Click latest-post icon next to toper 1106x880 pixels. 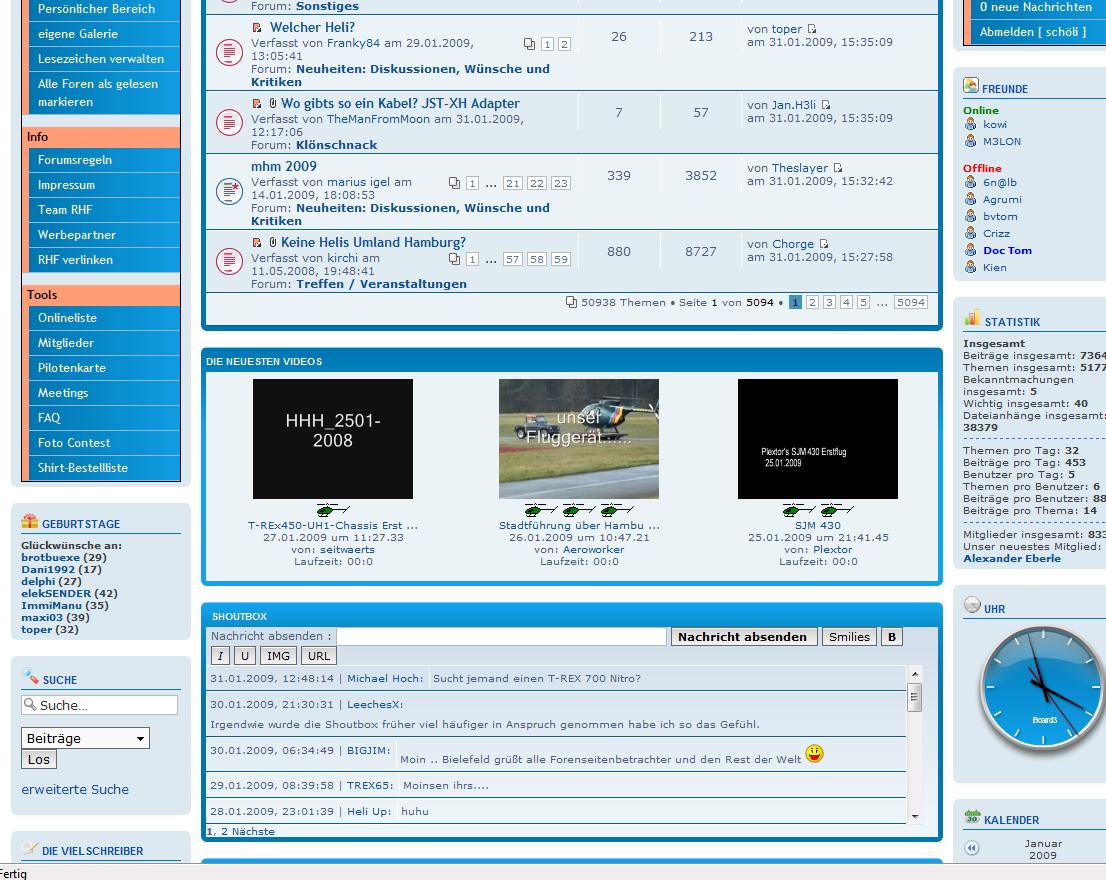(x=812, y=29)
